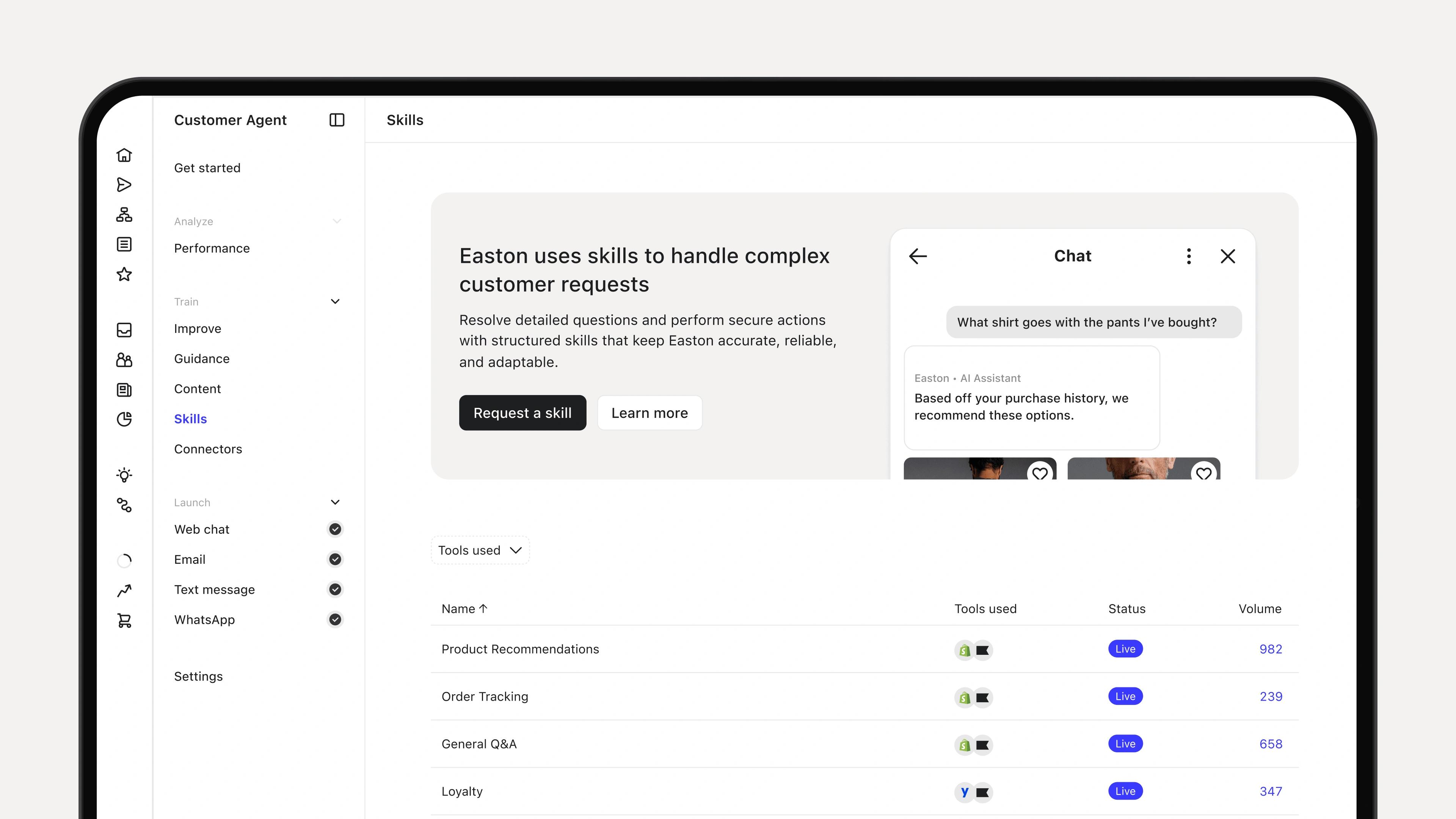
Task: Click the Easton AI Assistant reply card
Action: (x=1031, y=398)
